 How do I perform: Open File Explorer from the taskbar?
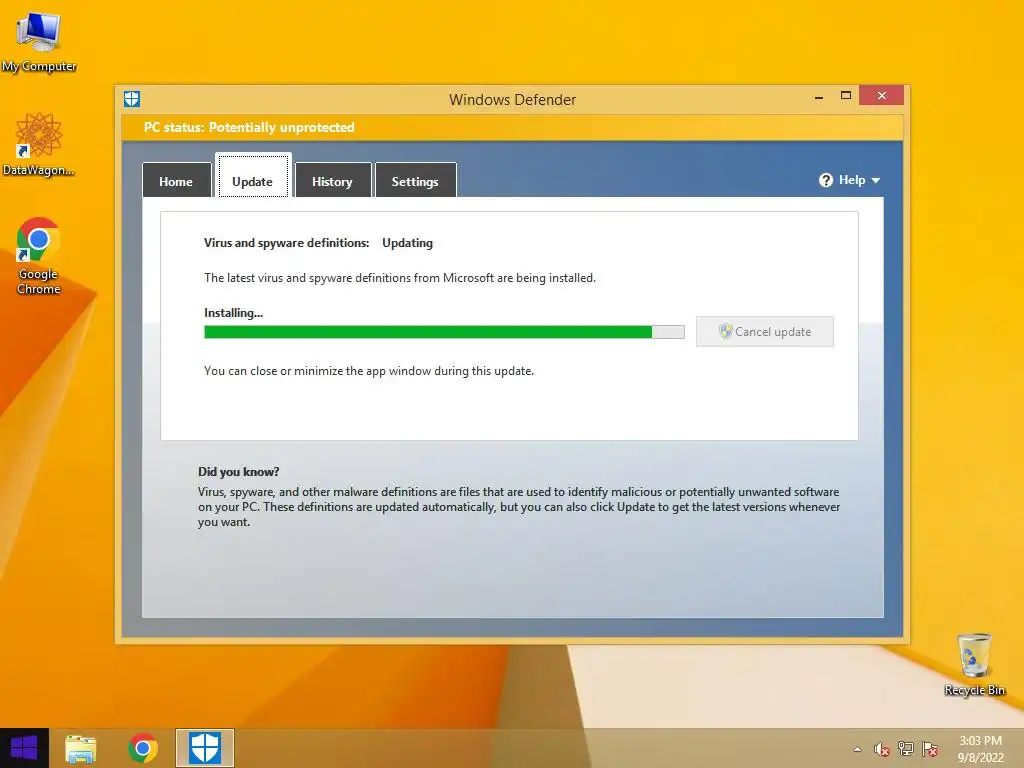[x=81, y=748]
